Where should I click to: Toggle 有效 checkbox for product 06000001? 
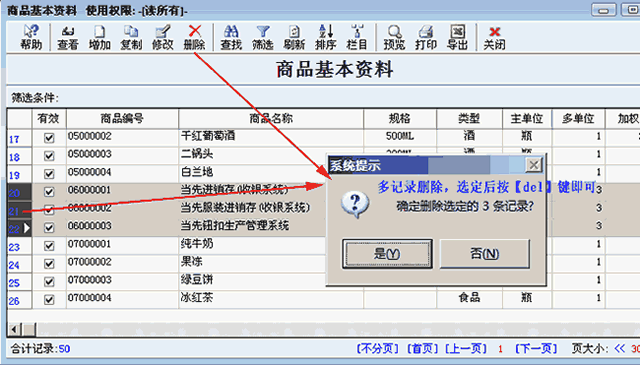point(49,192)
